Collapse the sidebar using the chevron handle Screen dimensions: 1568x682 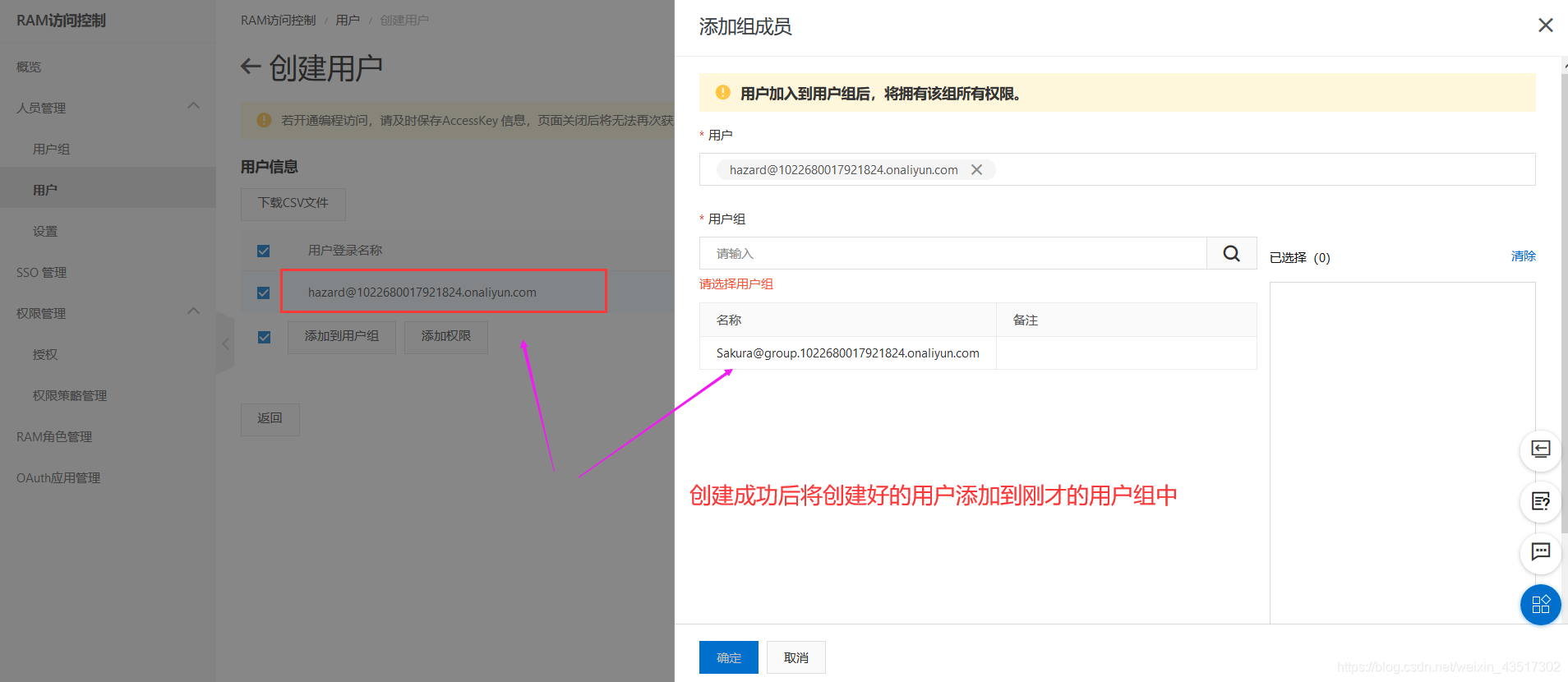pyautogui.click(x=225, y=343)
